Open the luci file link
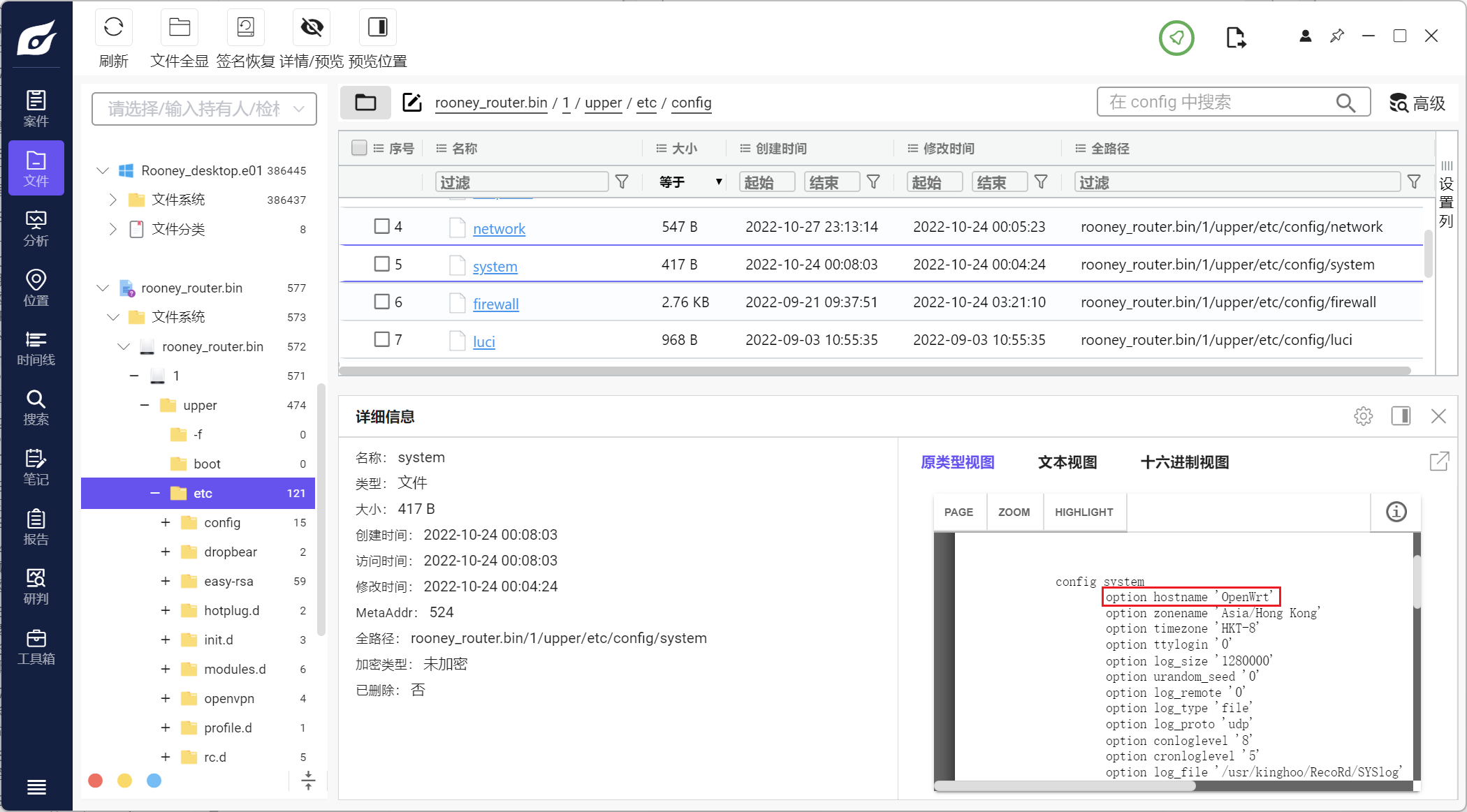This screenshot has height=812, width=1467. click(x=484, y=341)
